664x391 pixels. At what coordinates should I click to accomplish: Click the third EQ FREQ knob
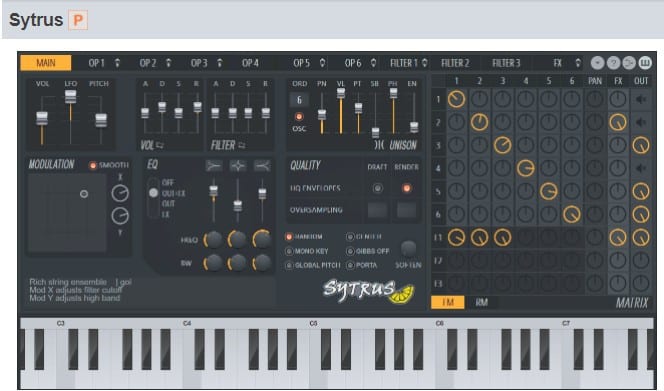coord(262,239)
